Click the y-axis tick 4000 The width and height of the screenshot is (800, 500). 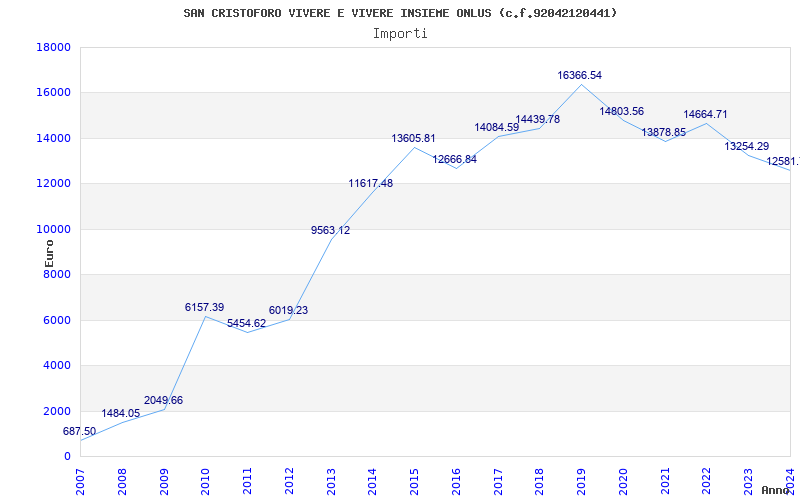point(57,366)
